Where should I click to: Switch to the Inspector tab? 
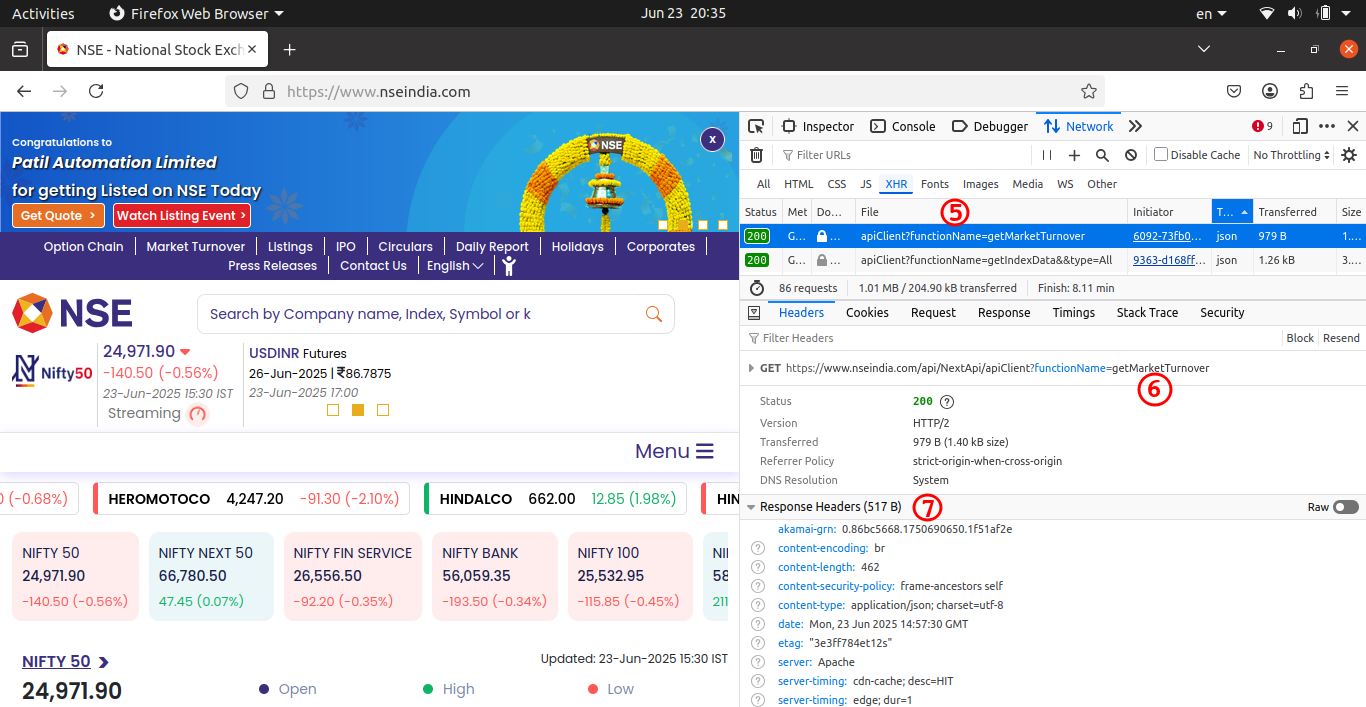[x=818, y=126]
